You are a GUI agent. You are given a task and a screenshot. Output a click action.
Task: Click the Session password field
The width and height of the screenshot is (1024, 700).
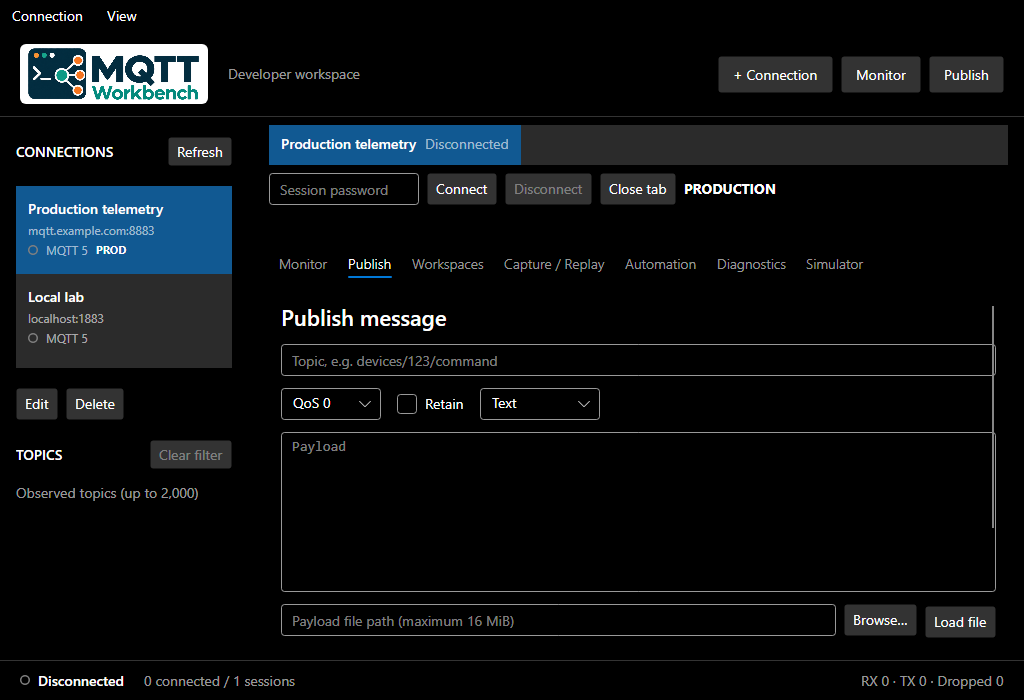tap(344, 189)
